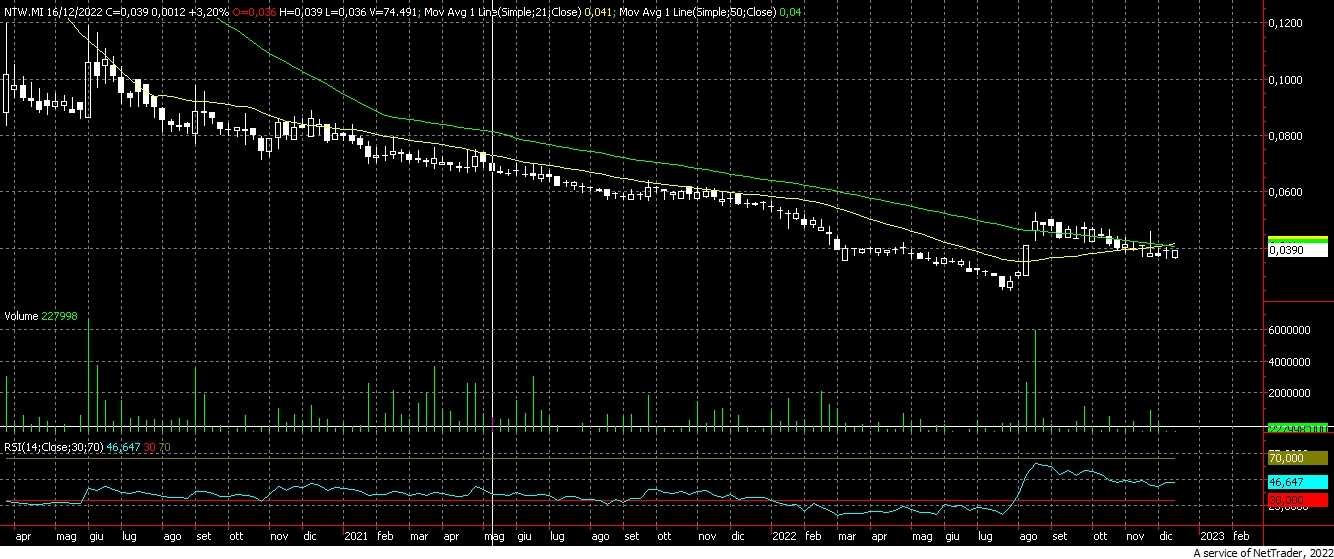Click the red 30,000 RSI level tag
The image size is (1334, 559).
coord(1296,499)
